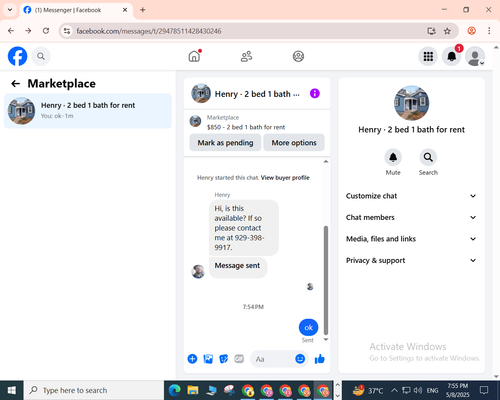Open File Explorer from the taskbar
Screen dimensions: 500x400
point(193,390)
